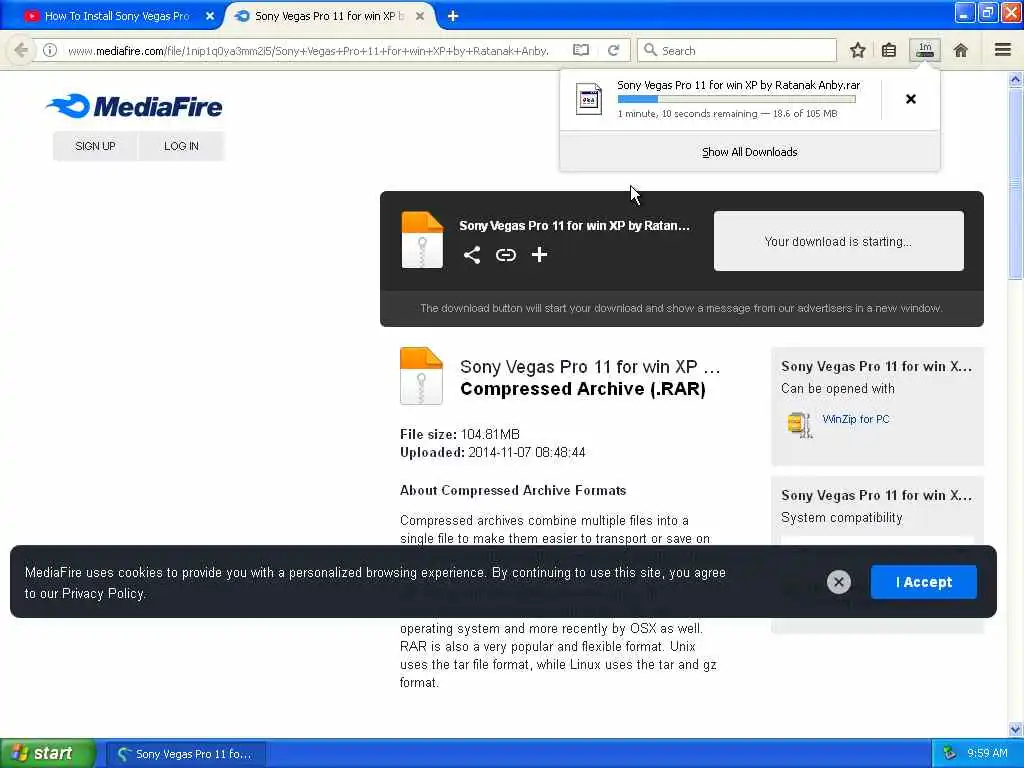Click the Sony Vegas Pro 11 taskbar button

tap(186, 754)
